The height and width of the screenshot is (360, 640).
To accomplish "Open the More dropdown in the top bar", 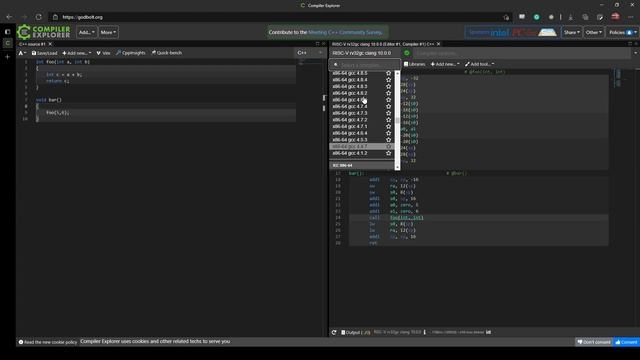I will coord(108,32).
